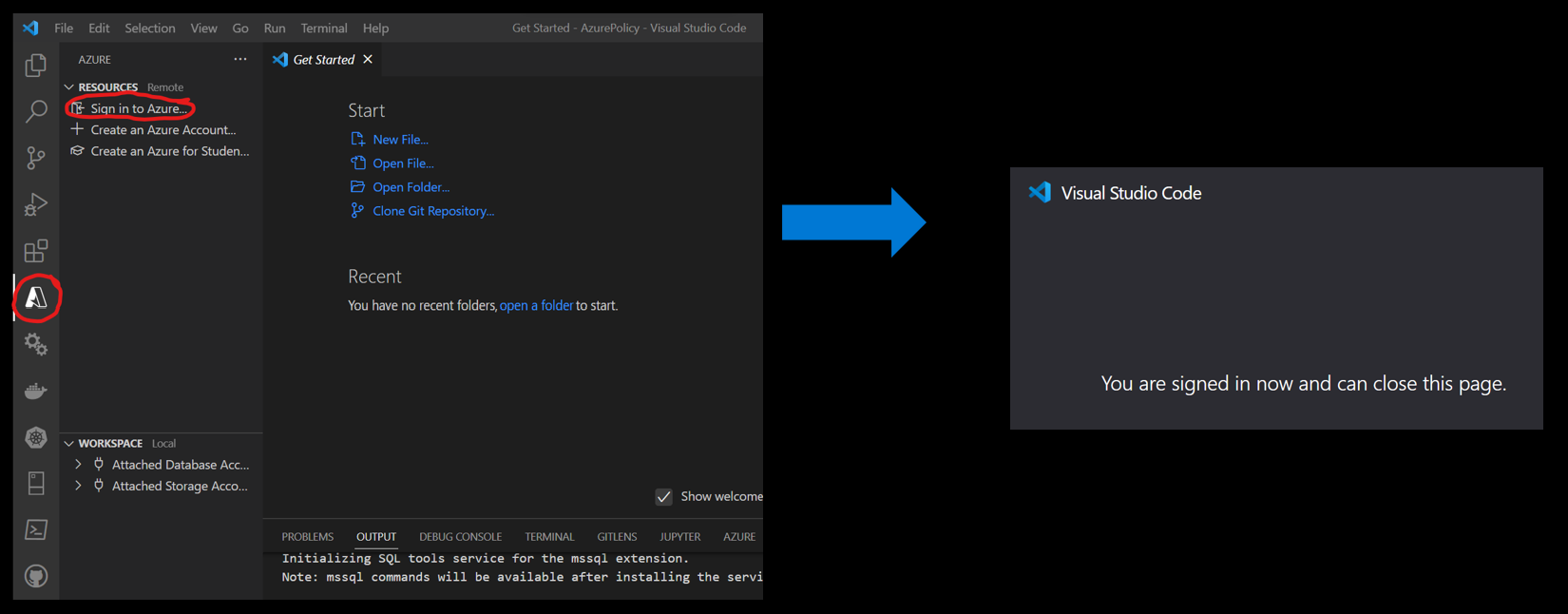Image resolution: width=1568 pixels, height=614 pixels.
Task: Click the Open Folder link
Action: pyautogui.click(x=411, y=186)
